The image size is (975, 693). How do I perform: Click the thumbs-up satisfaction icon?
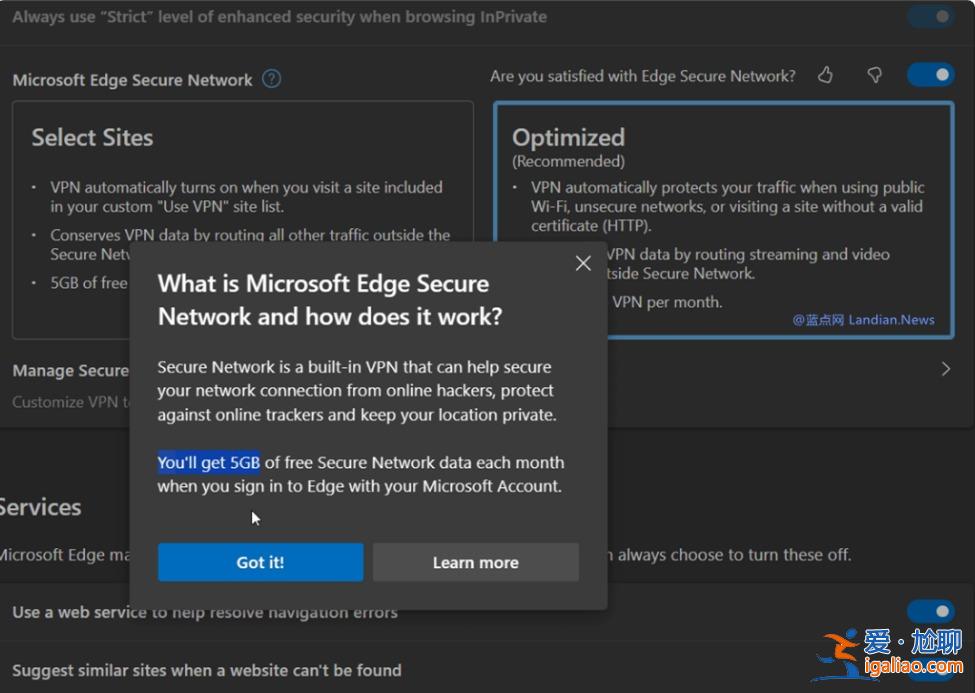pos(825,74)
